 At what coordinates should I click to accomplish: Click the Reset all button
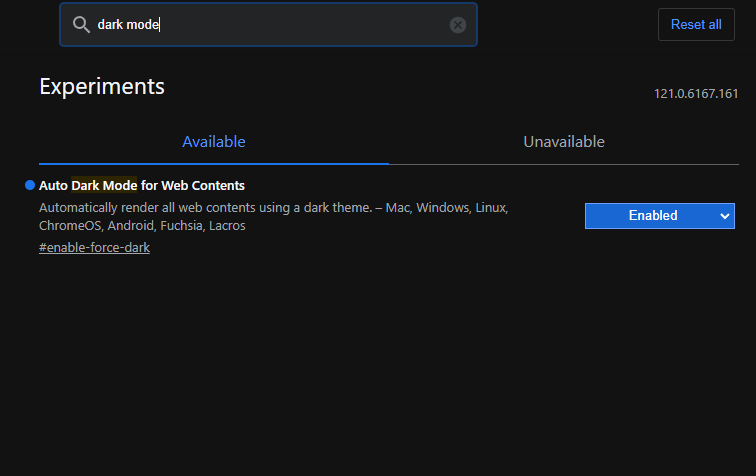(696, 25)
